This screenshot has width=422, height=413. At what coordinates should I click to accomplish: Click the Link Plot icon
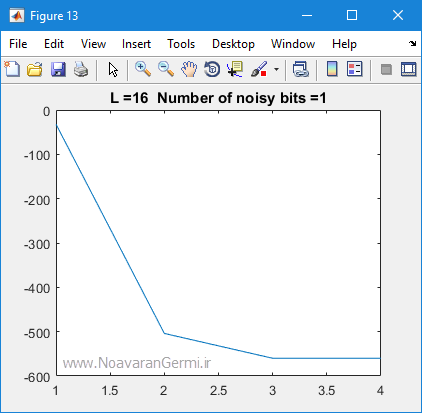point(301,69)
